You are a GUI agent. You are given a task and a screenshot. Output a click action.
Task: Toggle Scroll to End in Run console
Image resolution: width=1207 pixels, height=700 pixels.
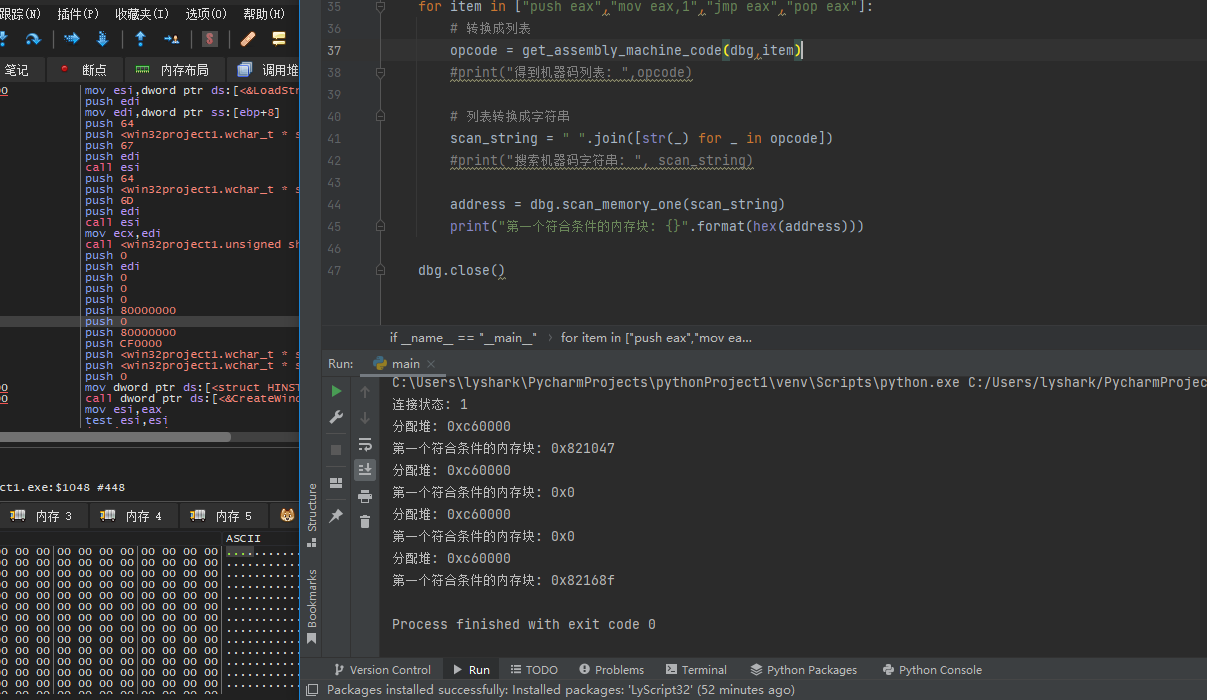point(365,469)
